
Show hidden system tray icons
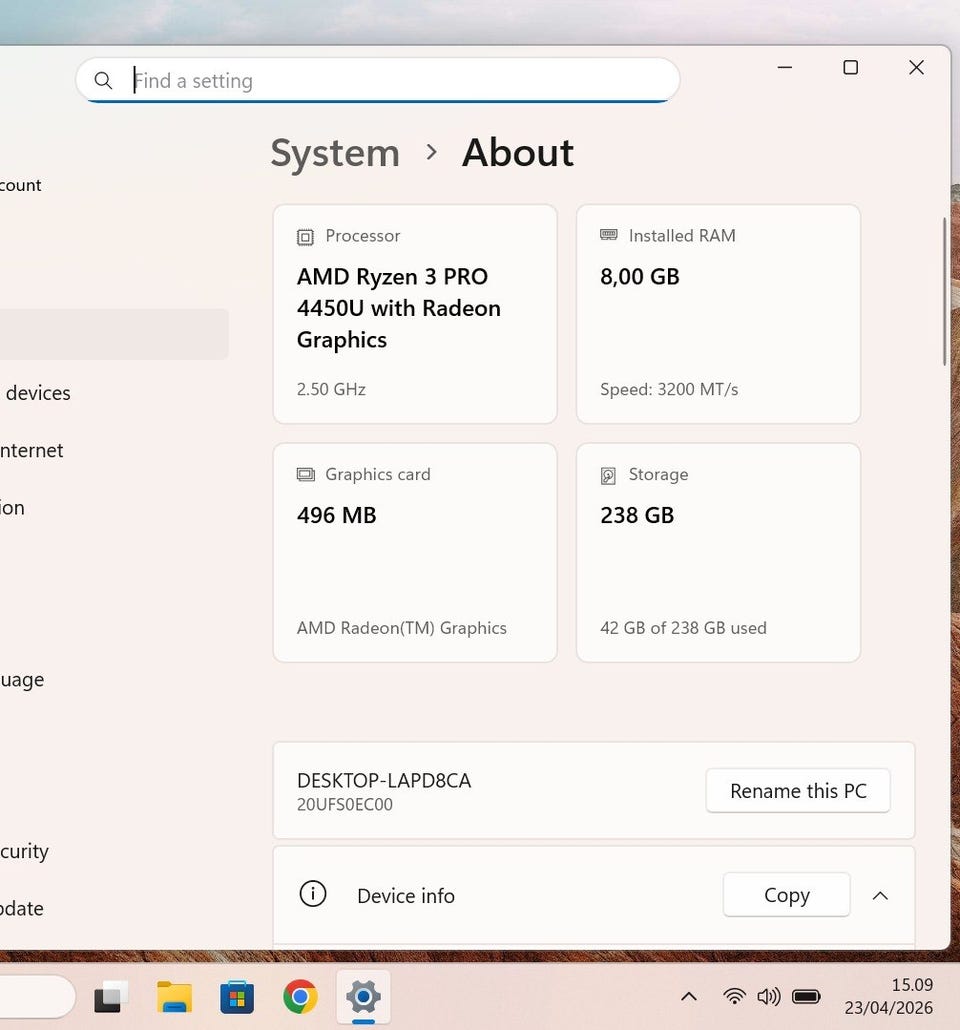point(689,996)
